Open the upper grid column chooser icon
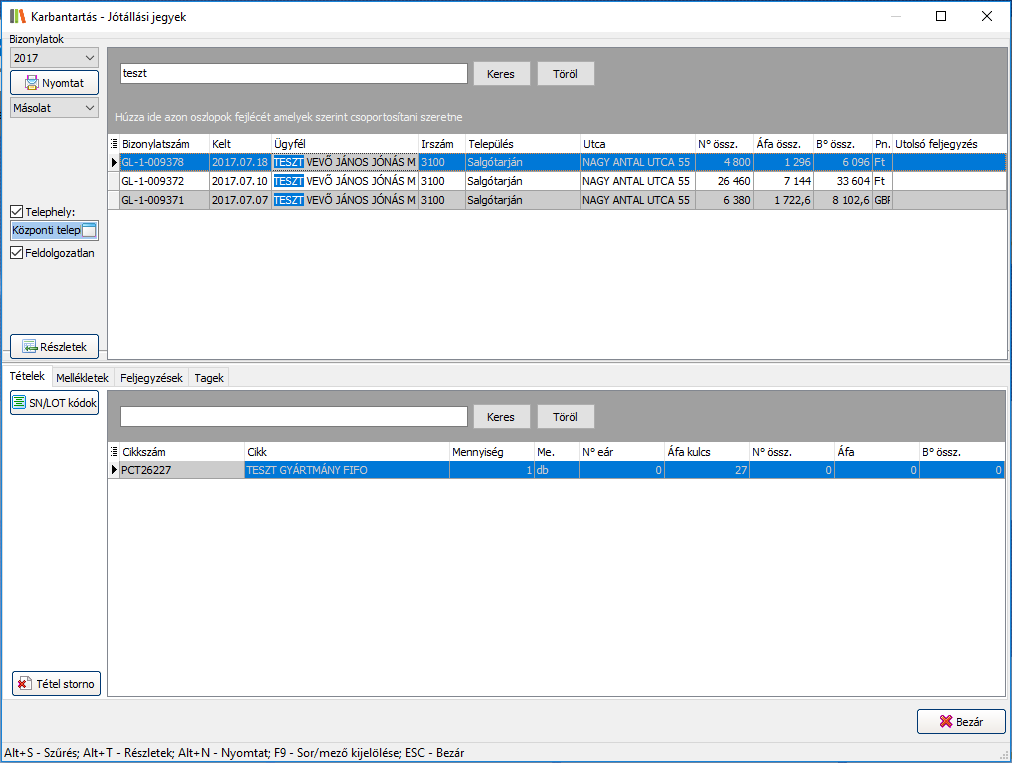The image size is (1012, 763). coord(113,144)
